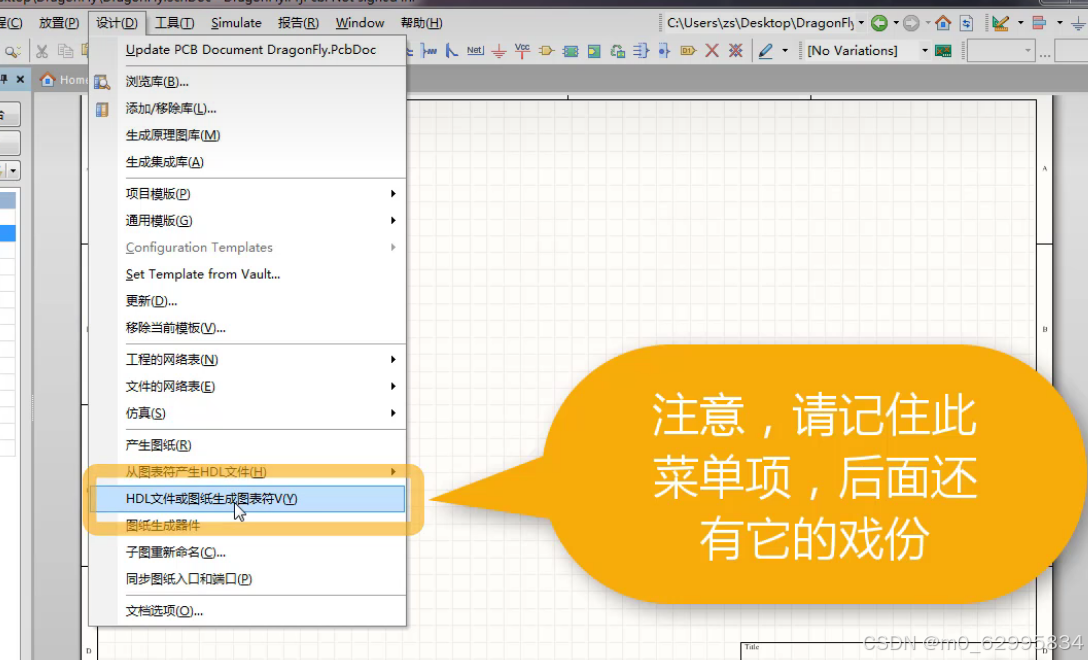Open the drawing utilities ruler icon
Viewport: 1088px width, 660px height.
1001,23
